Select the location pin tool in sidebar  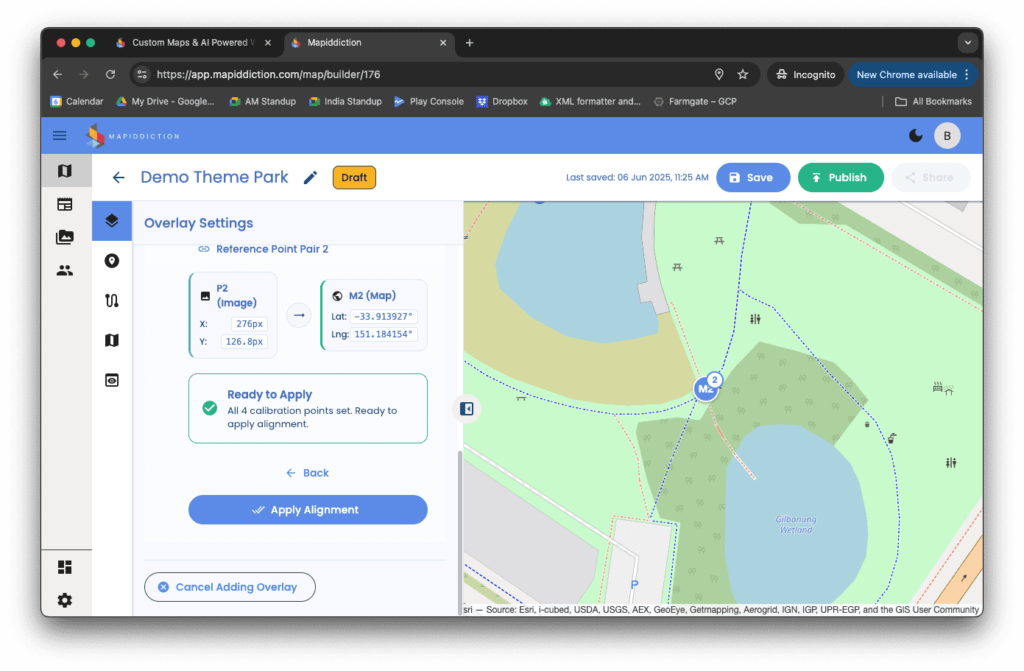tap(112, 261)
